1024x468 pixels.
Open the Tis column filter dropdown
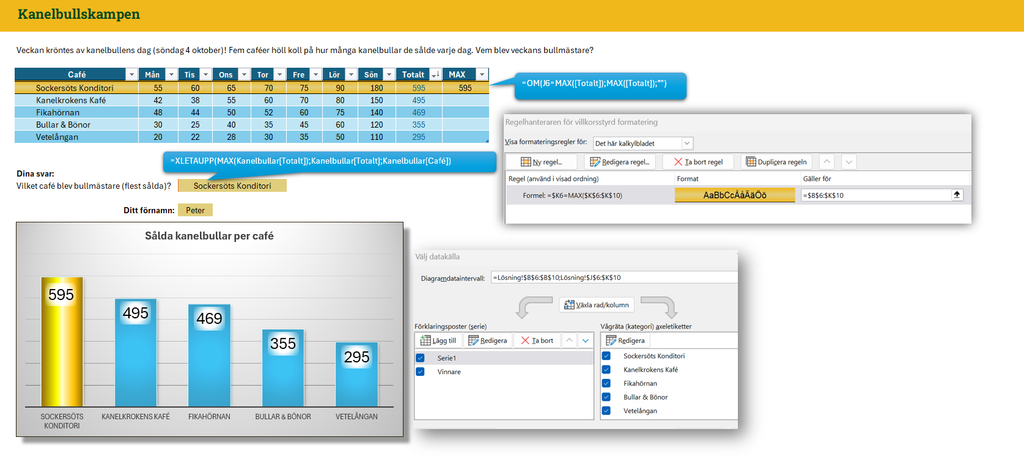(206, 74)
